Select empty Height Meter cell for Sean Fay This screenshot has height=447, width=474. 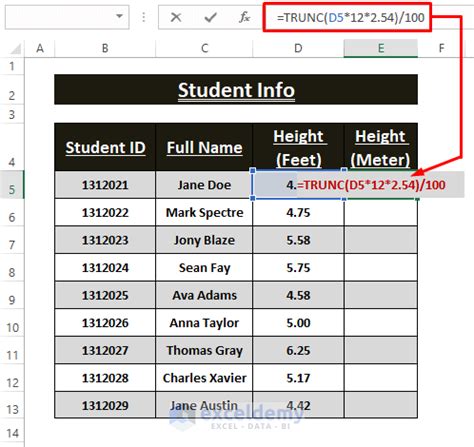[381, 268]
